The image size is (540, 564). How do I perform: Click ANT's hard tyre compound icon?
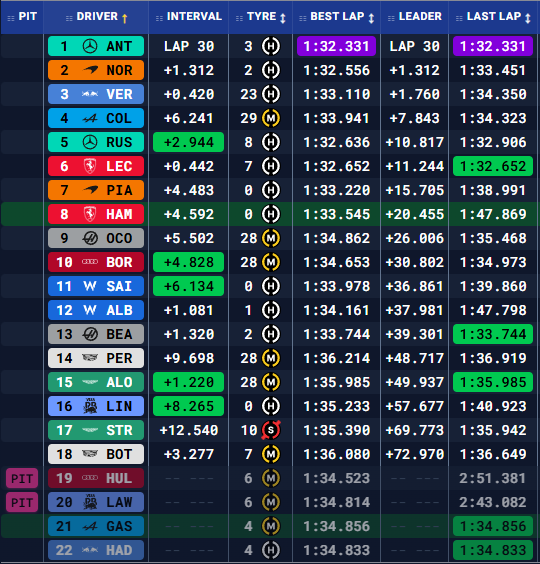point(271,46)
